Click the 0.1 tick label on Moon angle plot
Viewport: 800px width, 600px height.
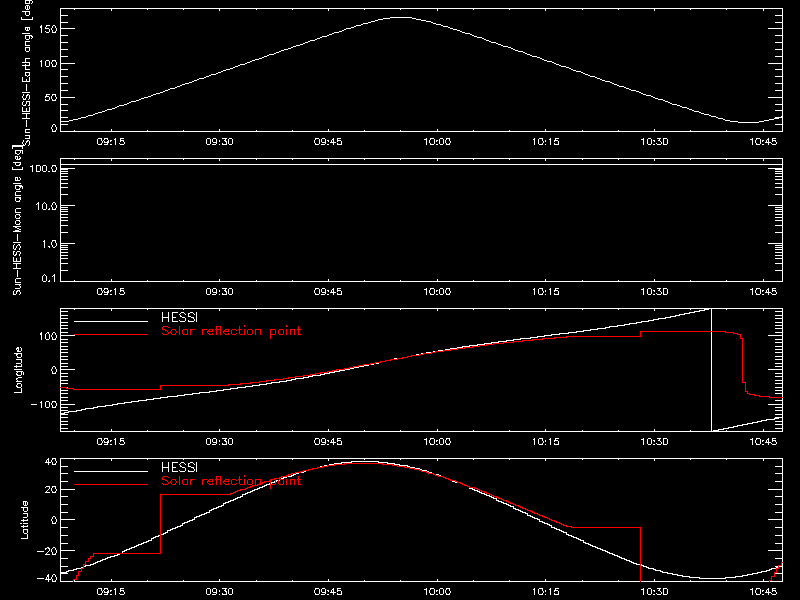tap(49, 279)
